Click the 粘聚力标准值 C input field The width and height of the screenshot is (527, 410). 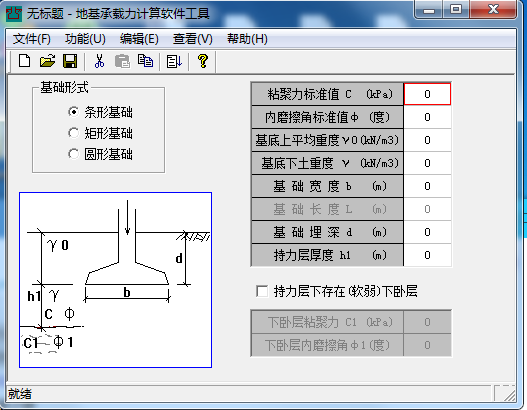click(427, 94)
